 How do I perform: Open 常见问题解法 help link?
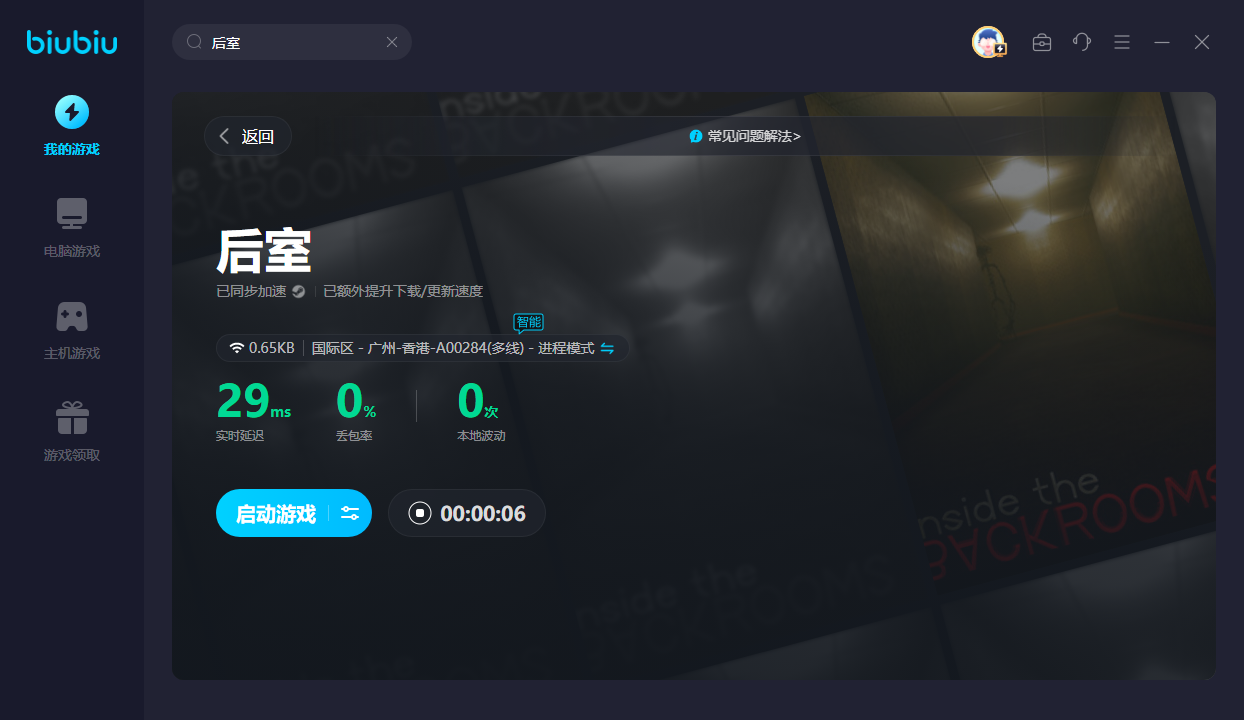745,136
